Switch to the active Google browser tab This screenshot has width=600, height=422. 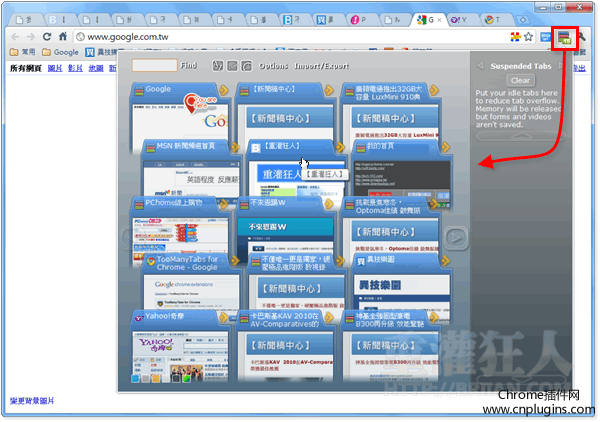(428, 20)
